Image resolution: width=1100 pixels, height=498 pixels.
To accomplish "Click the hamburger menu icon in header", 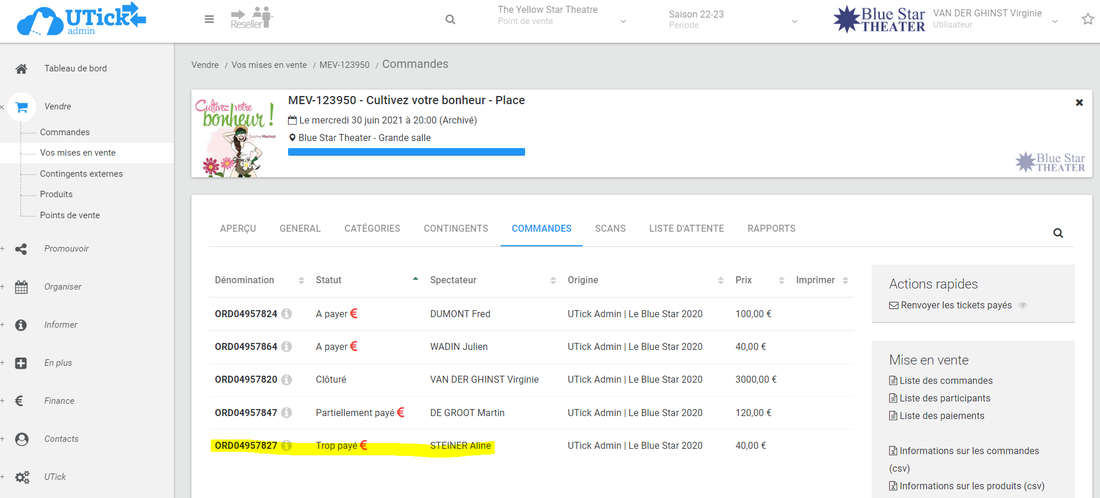I will [209, 19].
